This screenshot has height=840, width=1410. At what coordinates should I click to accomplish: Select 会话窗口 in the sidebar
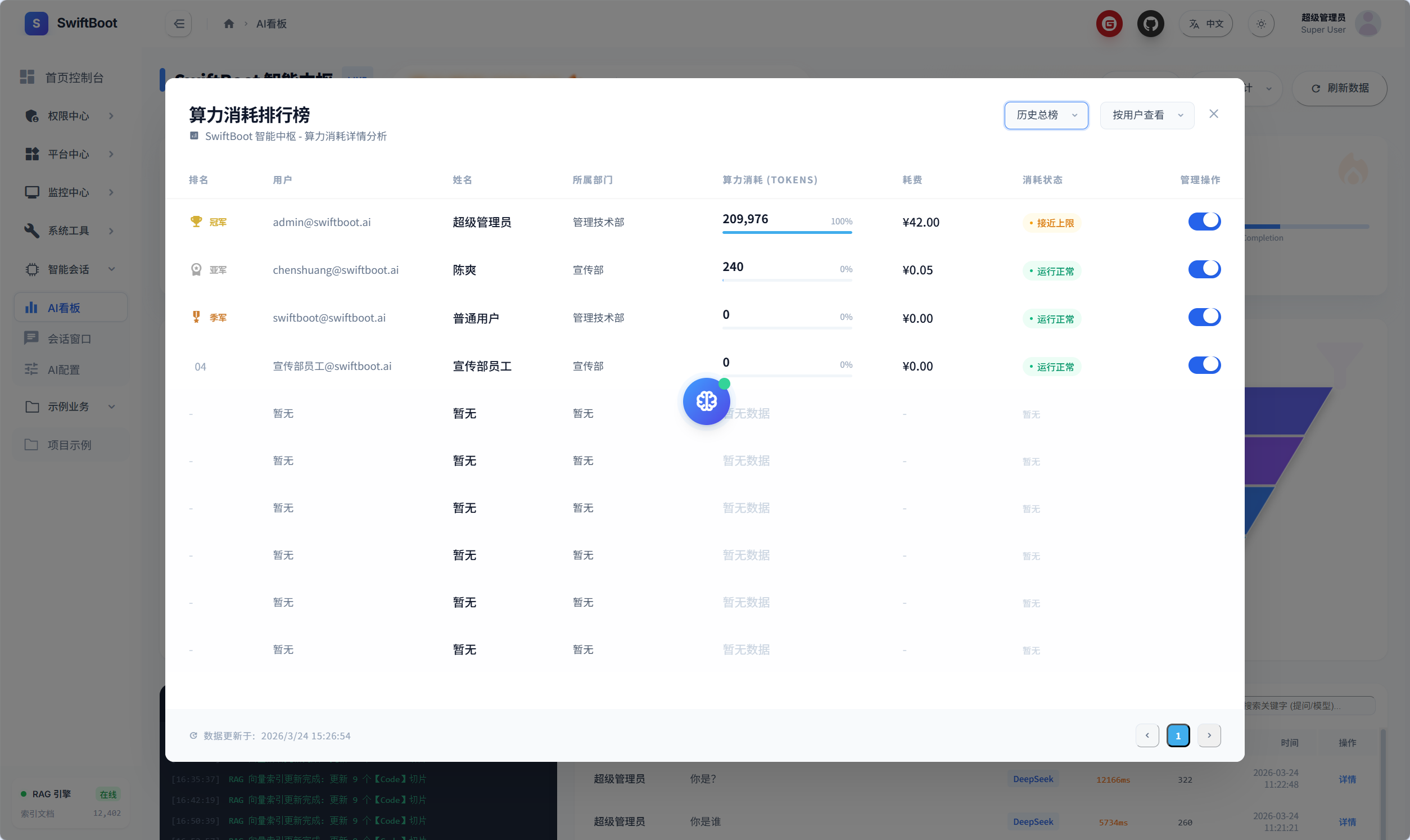click(69, 339)
